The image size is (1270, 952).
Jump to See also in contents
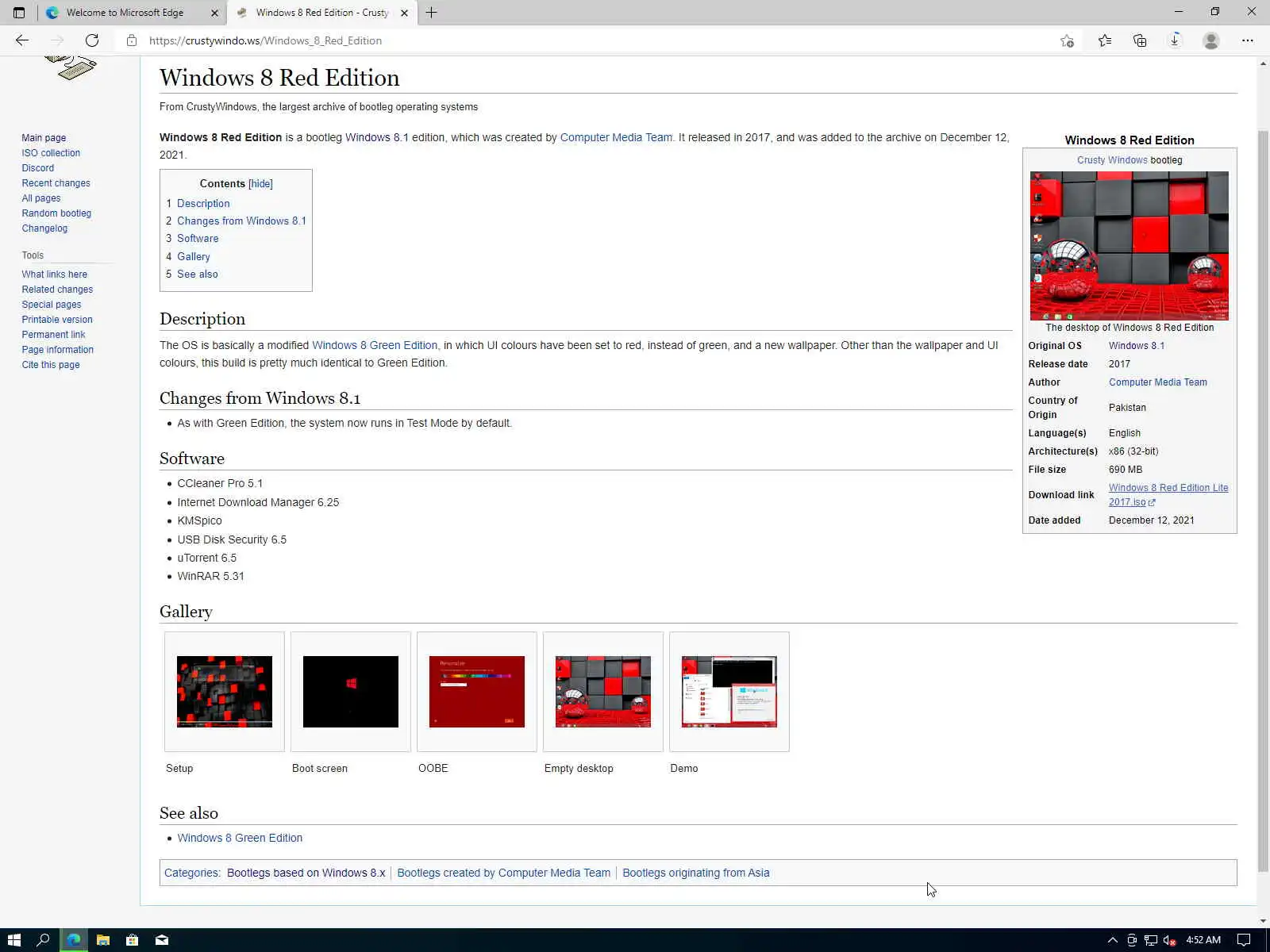tap(198, 274)
